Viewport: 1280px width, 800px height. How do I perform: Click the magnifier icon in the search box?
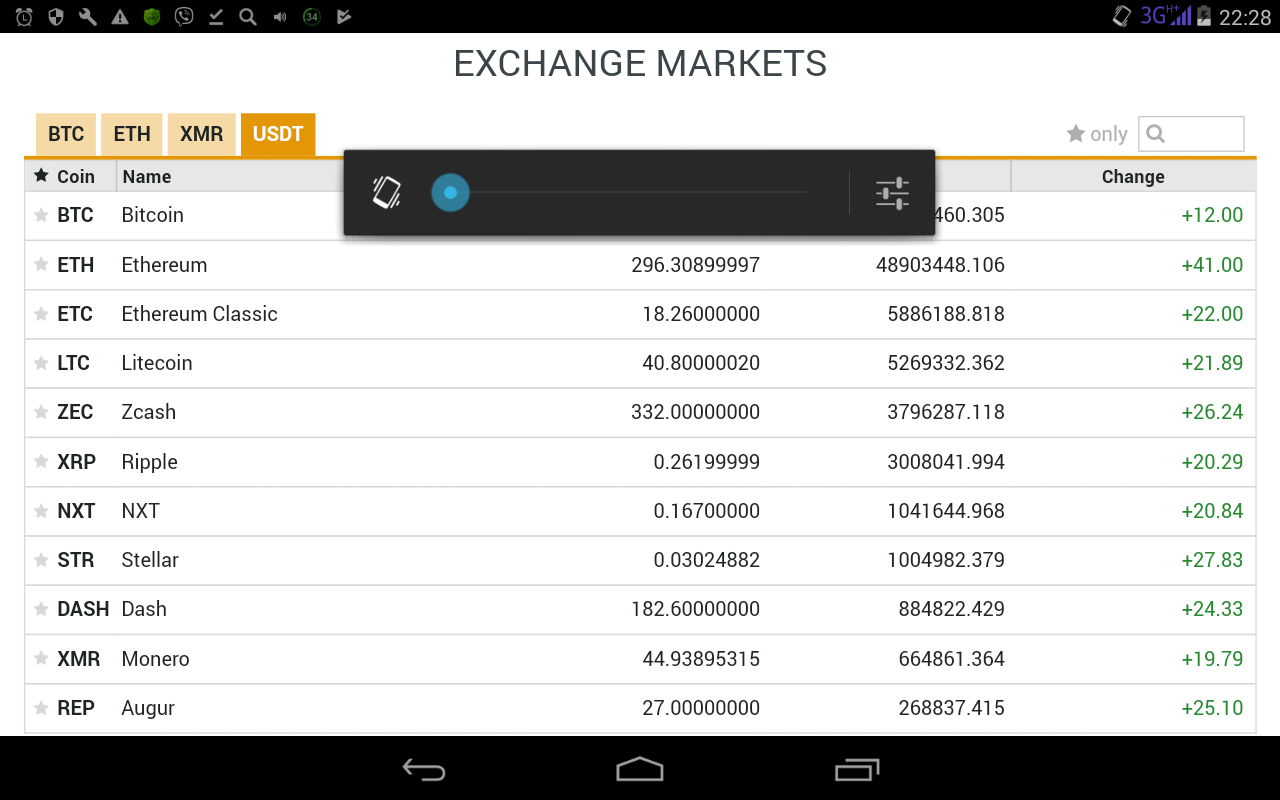click(1156, 134)
